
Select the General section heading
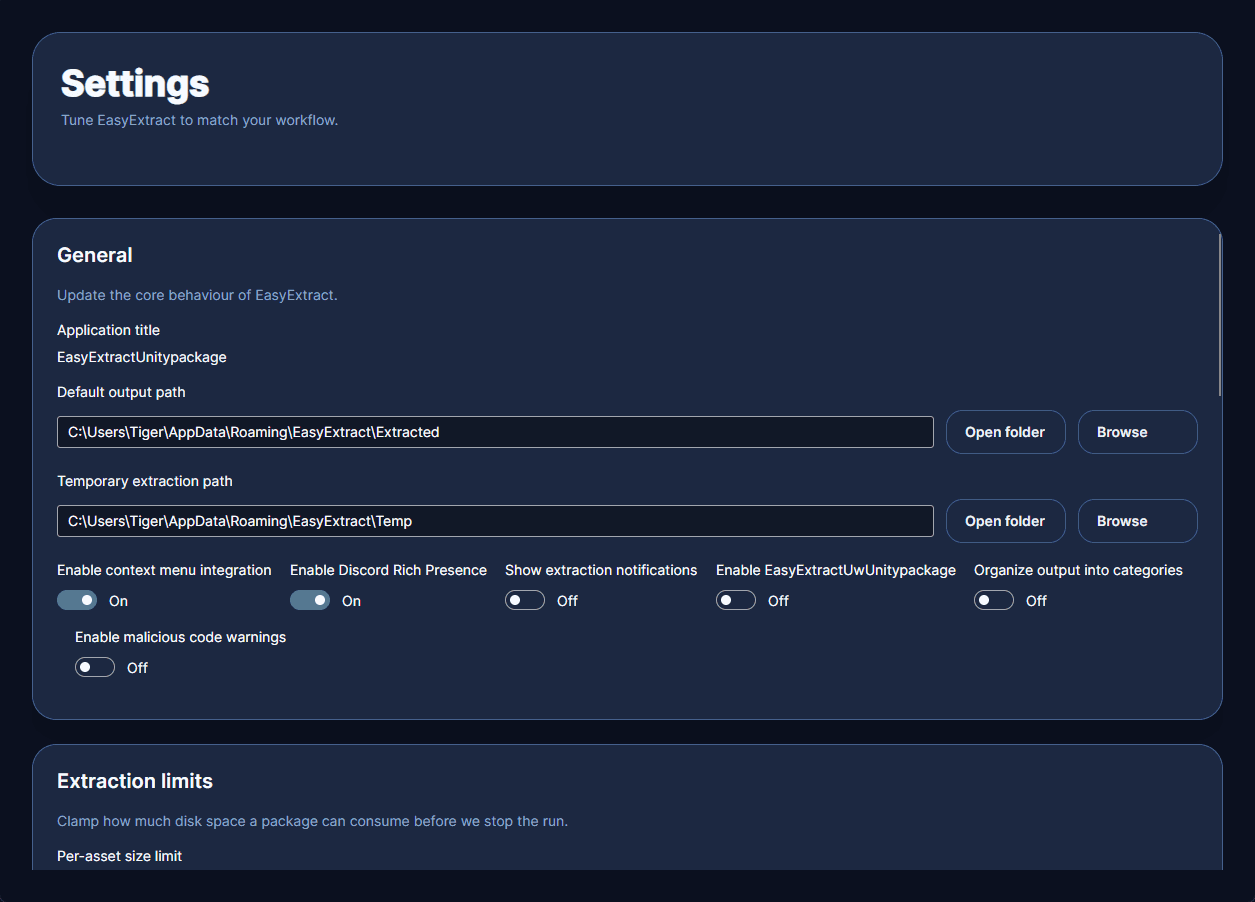95,255
